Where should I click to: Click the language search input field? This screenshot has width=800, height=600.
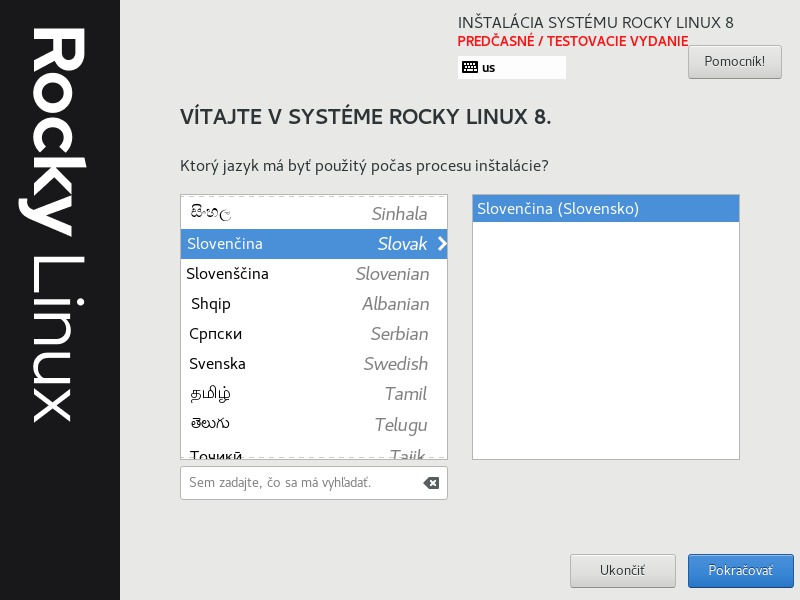click(314, 483)
